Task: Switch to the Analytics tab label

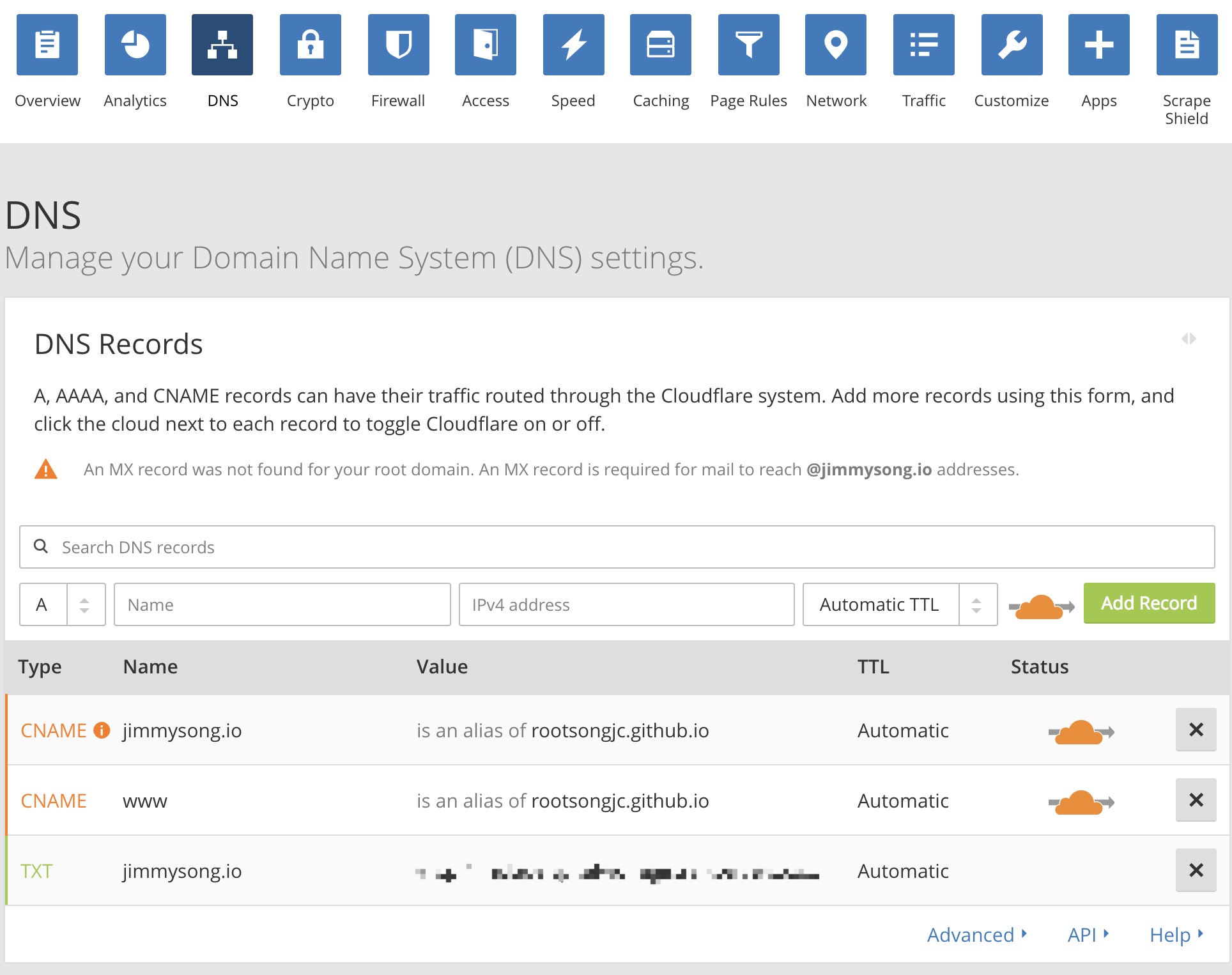Action: 135,101
